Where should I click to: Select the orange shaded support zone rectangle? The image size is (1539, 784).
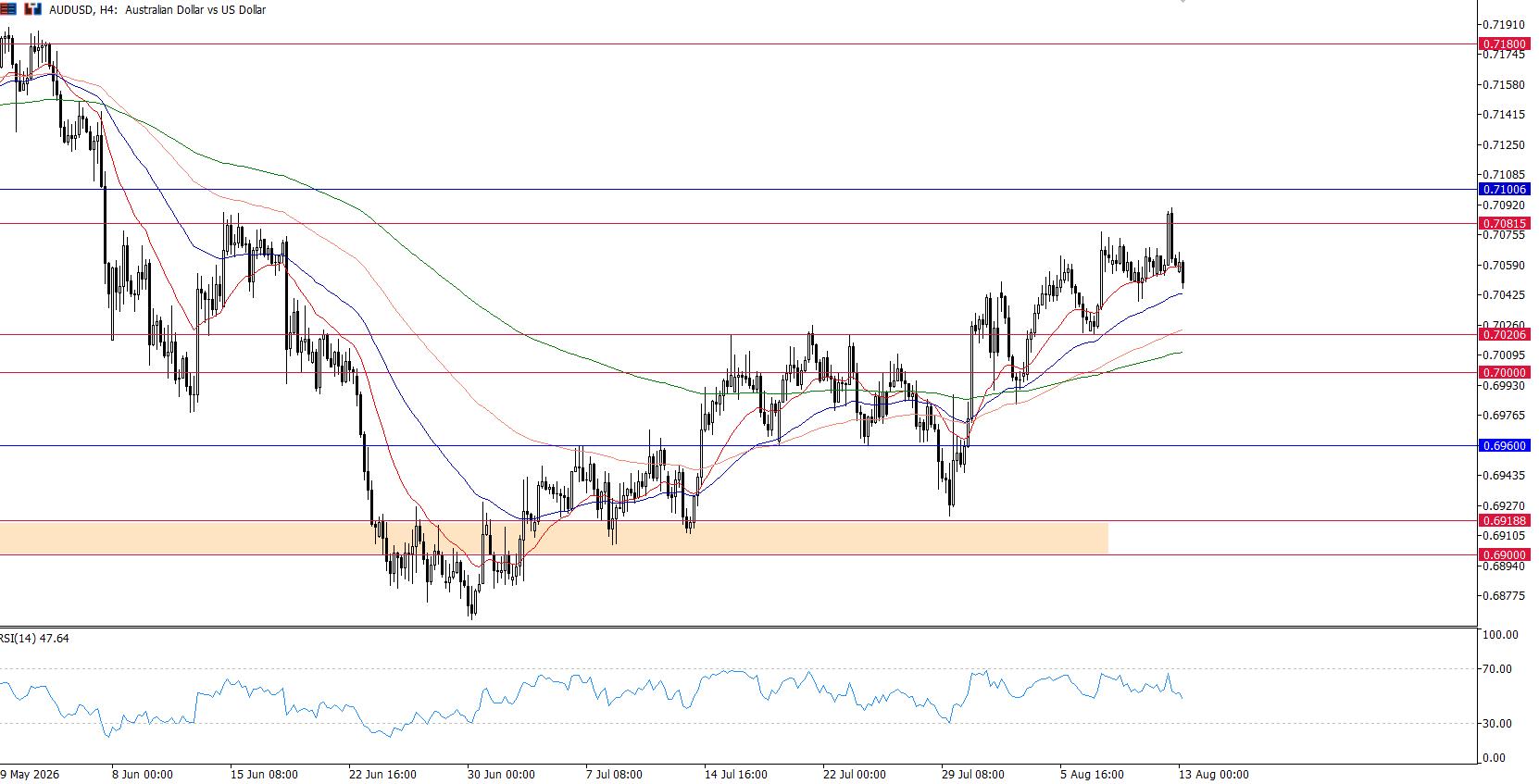(x=554, y=538)
